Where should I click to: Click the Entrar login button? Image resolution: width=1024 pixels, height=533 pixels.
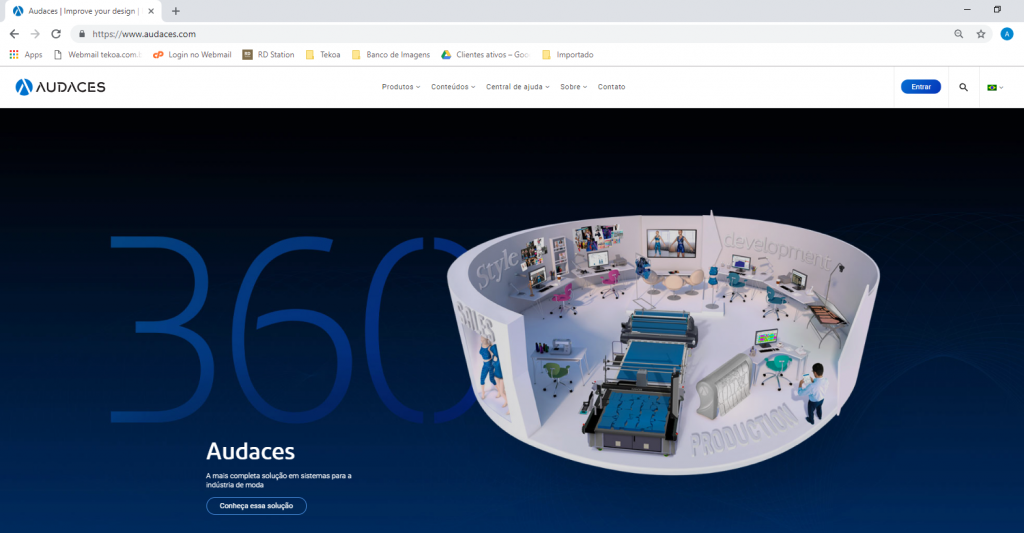click(x=921, y=87)
